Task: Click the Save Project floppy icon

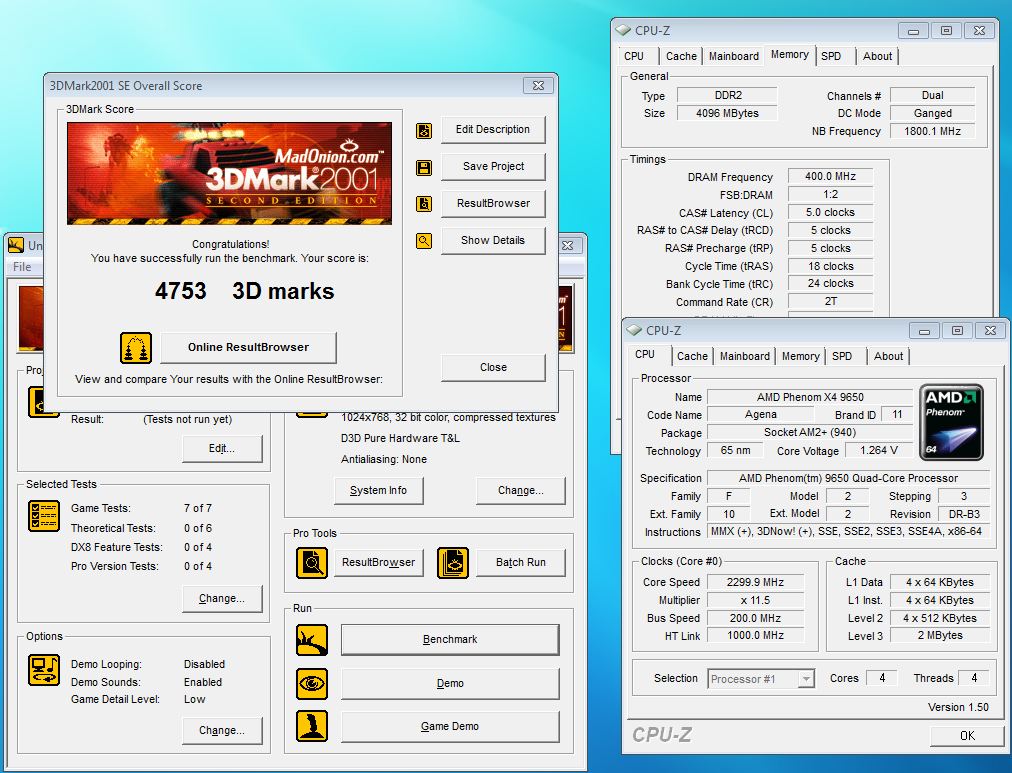Action: (424, 168)
